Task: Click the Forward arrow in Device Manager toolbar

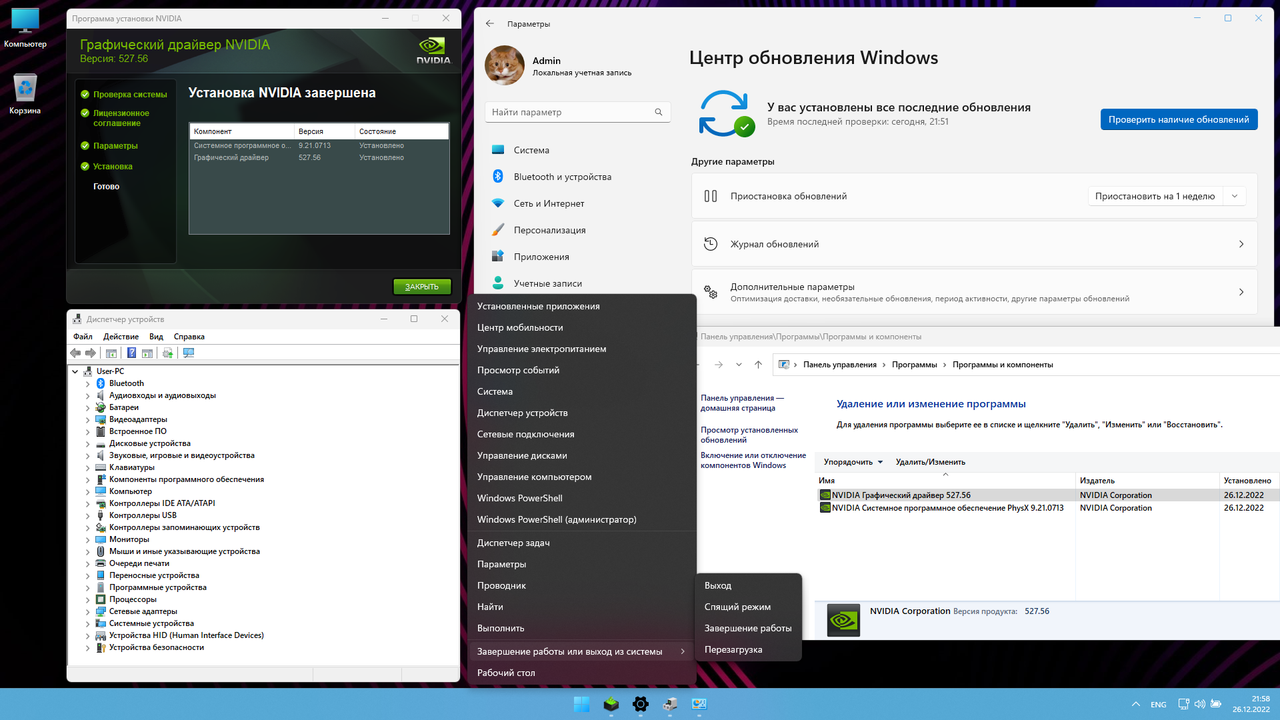Action: (x=91, y=353)
